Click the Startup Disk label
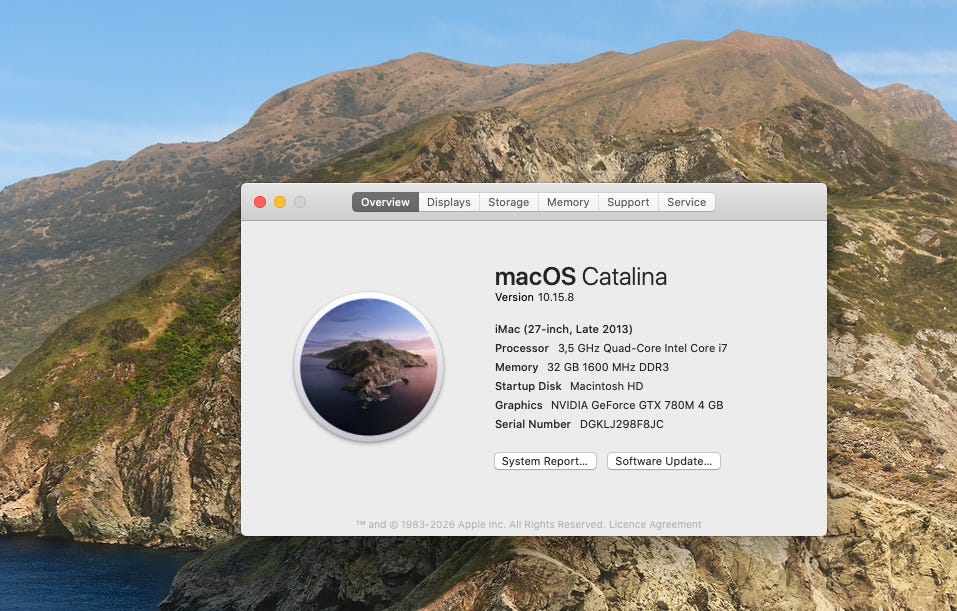This screenshot has height=611, width=957. tap(528, 386)
